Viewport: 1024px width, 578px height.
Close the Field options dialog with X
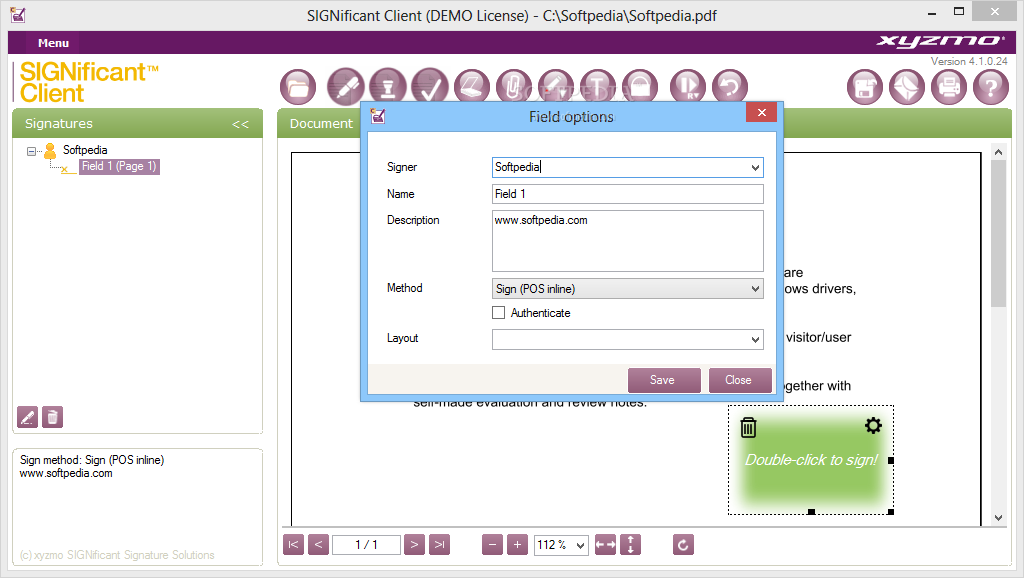coord(761,112)
